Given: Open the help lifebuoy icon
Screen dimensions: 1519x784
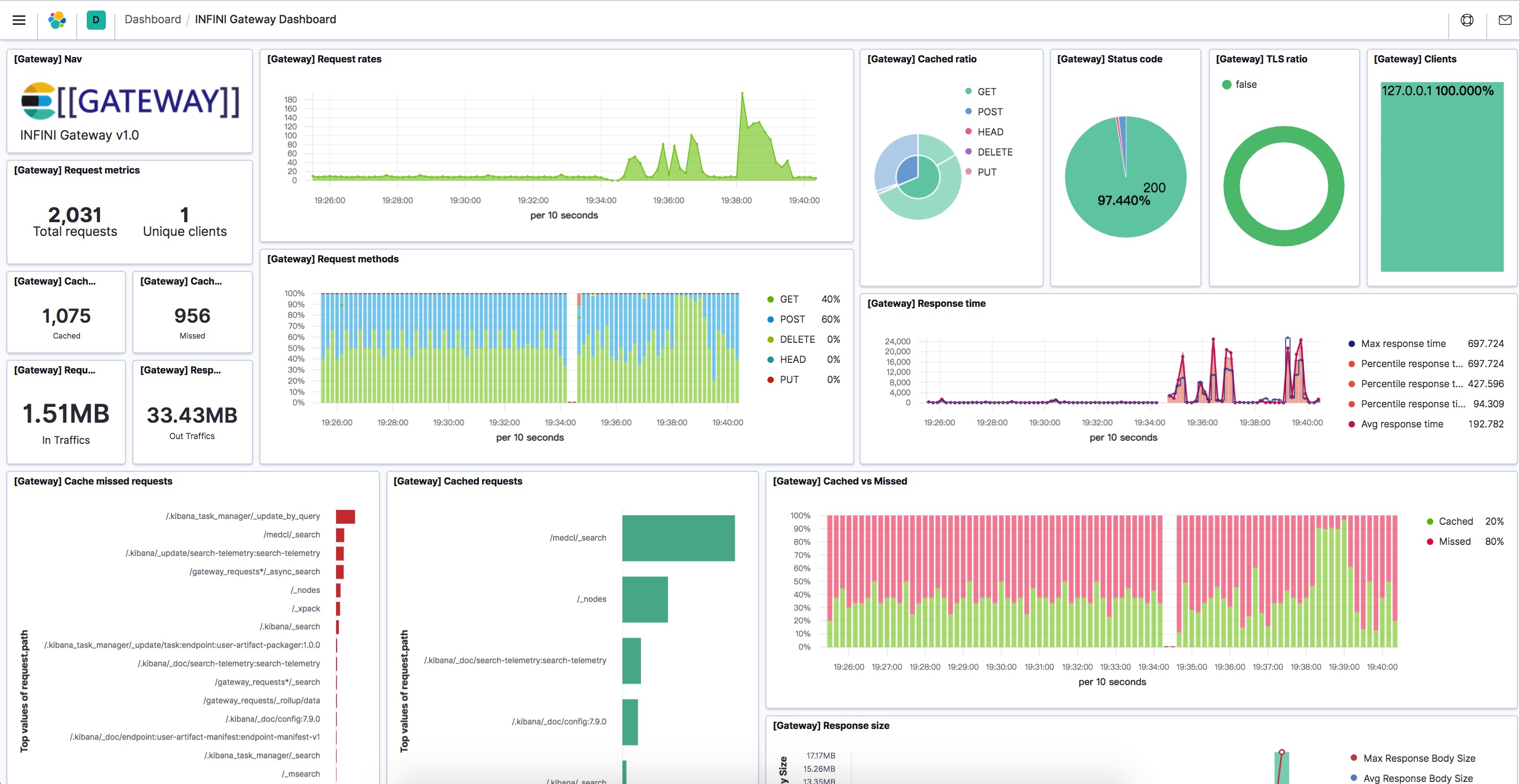Looking at the screenshot, I should coord(1467,20).
